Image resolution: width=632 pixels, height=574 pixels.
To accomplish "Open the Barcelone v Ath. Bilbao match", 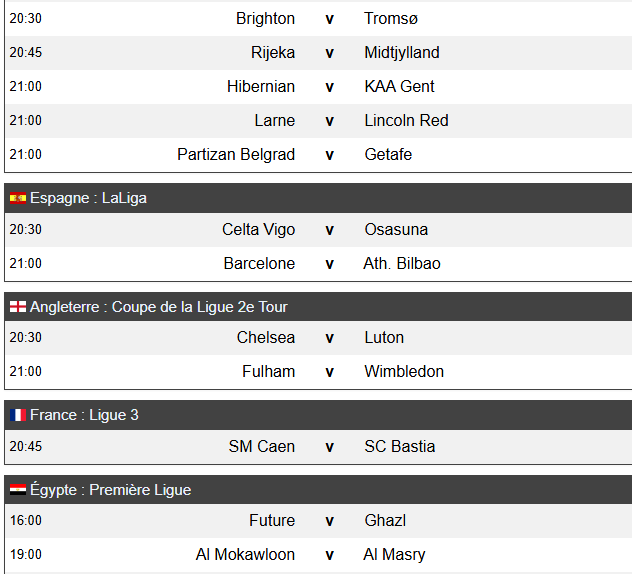I will (318, 264).
